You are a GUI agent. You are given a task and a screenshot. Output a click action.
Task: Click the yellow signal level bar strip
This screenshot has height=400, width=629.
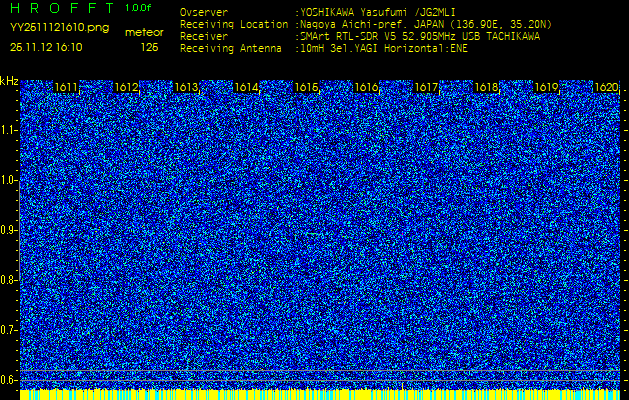tap(320, 394)
